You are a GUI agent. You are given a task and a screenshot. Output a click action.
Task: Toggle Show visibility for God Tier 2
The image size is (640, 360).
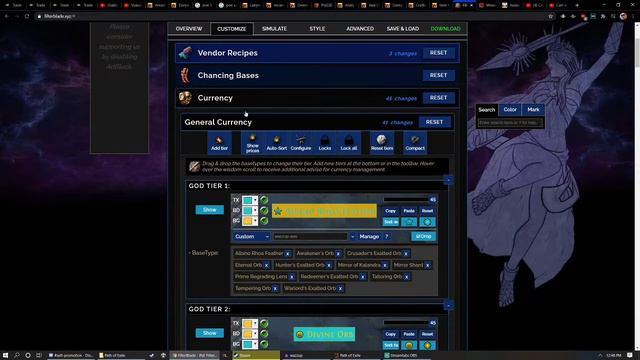click(x=210, y=333)
